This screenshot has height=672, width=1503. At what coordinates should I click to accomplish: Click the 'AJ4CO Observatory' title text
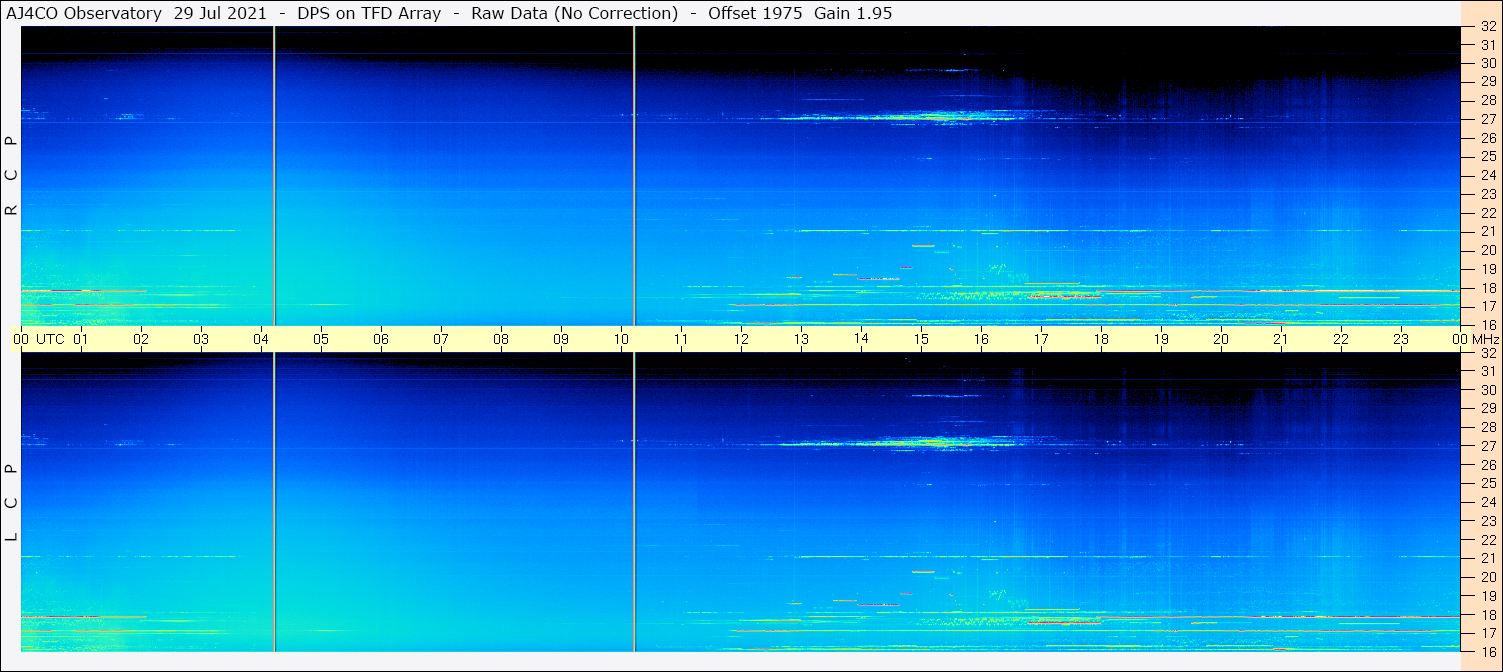pyautogui.click(x=86, y=13)
